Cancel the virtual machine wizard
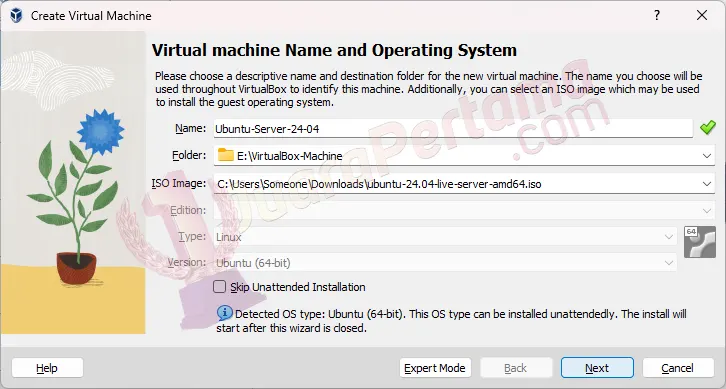The image size is (726, 389). click(x=678, y=368)
